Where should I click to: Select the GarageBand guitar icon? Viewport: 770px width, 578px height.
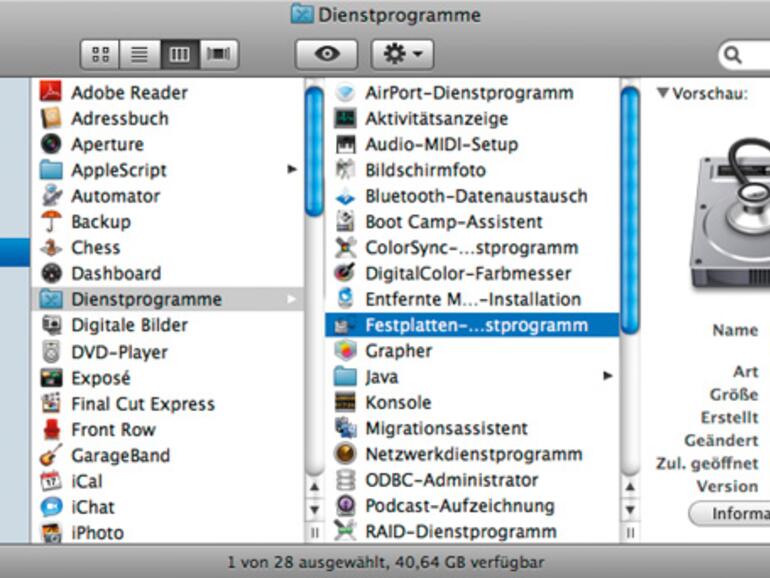click(51, 455)
